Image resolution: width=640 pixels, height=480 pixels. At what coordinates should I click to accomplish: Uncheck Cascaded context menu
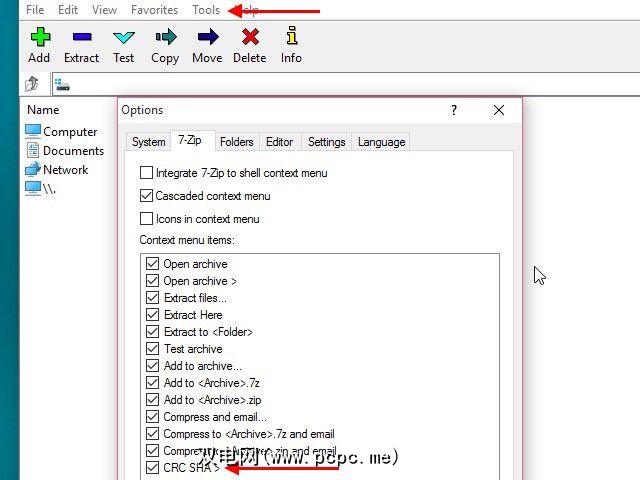[146, 196]
